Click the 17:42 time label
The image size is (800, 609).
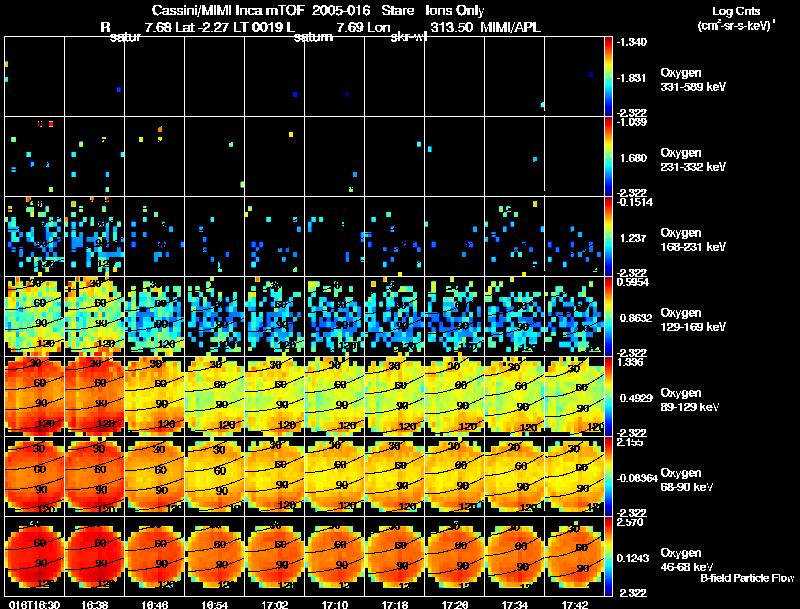click(574, 604)
